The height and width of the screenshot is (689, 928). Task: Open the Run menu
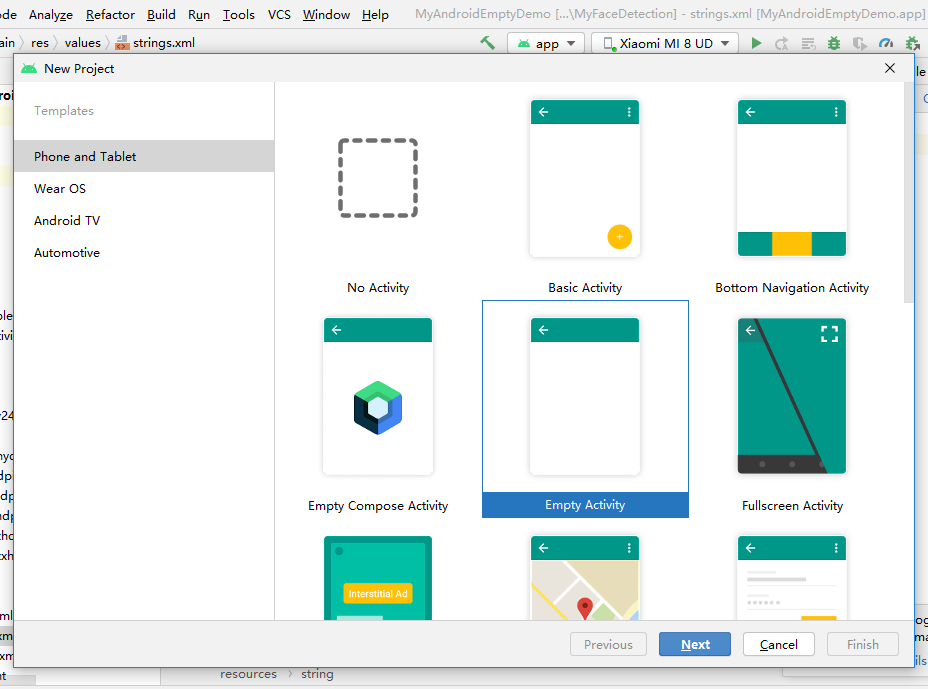tap(199, 15)
